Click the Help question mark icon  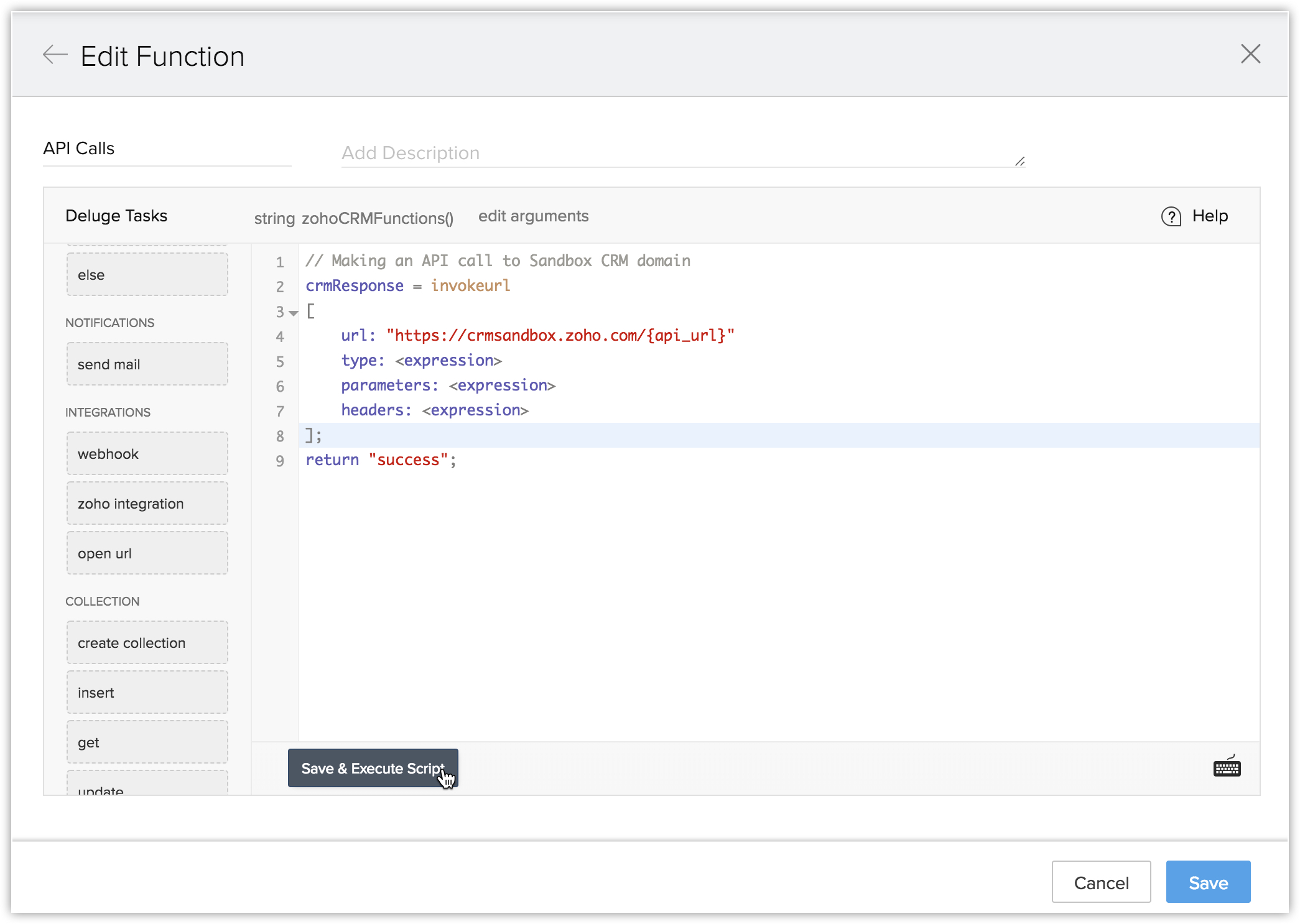(x=1171, y=216)
